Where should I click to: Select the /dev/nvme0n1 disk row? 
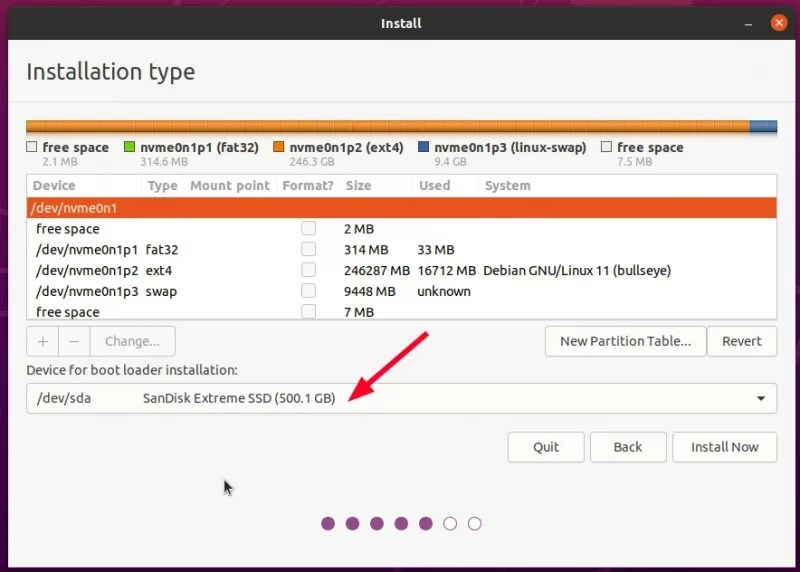pyautogui.click(x=402, y=208)
